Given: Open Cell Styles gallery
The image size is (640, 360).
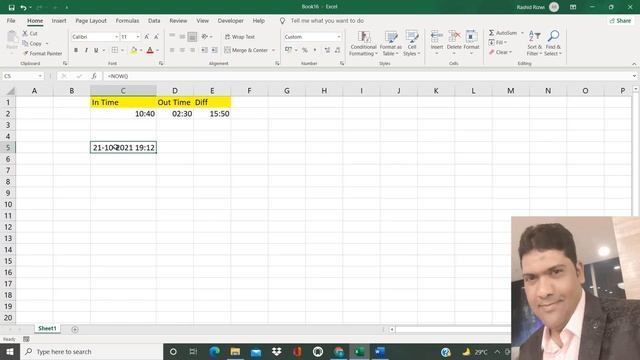Looking at the screenshot, I should pos(411,43).
